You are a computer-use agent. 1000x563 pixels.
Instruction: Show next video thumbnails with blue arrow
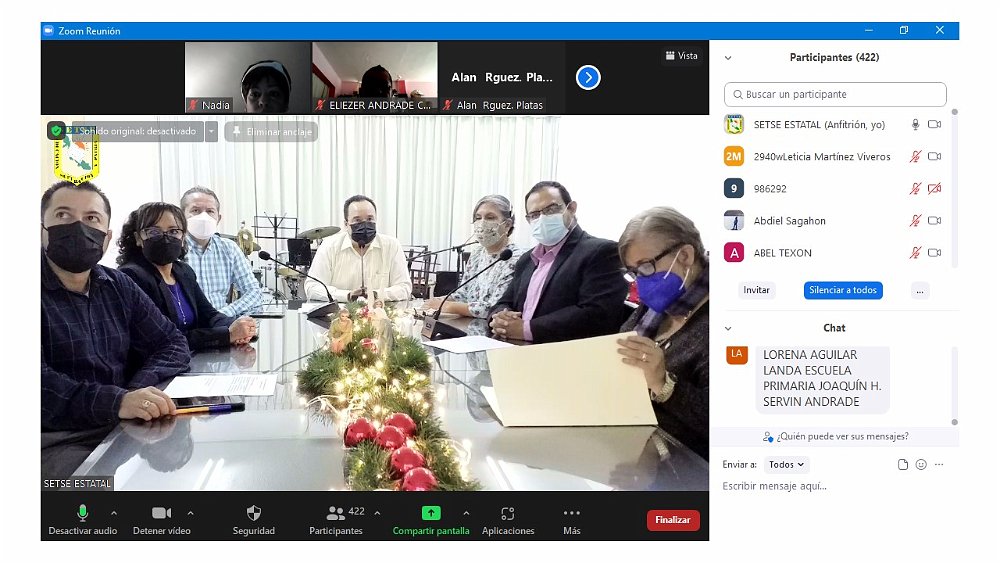(x=588, y=77)
